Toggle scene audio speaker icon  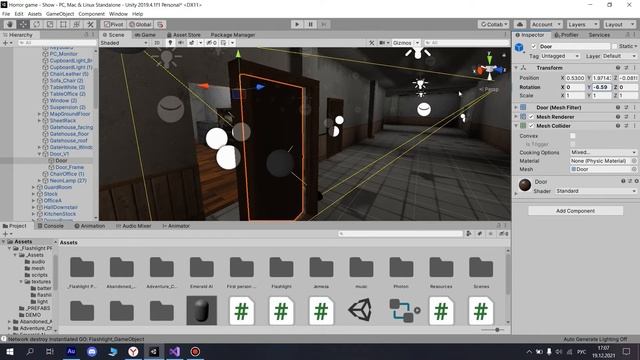[x=181, y=43]
